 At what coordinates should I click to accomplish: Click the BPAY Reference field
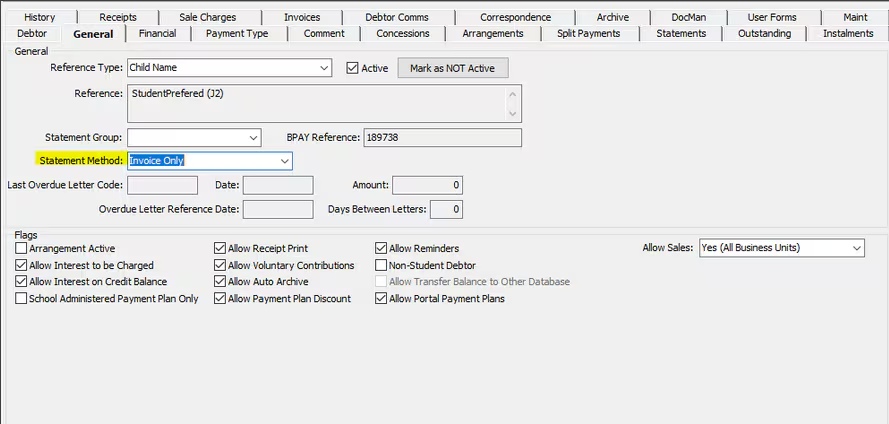click(x=443, y=137)
